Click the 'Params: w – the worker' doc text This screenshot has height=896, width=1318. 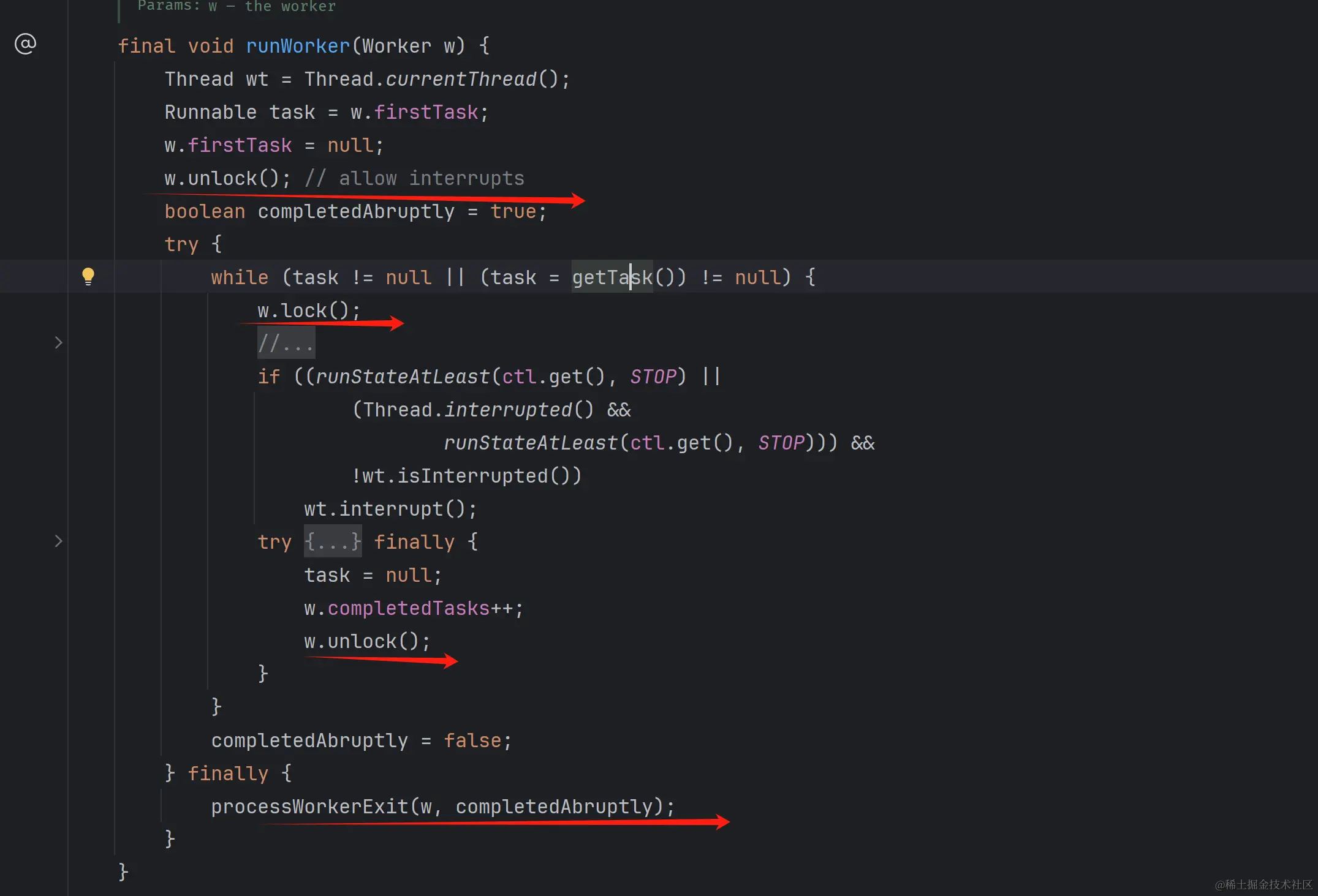[237, 6]
